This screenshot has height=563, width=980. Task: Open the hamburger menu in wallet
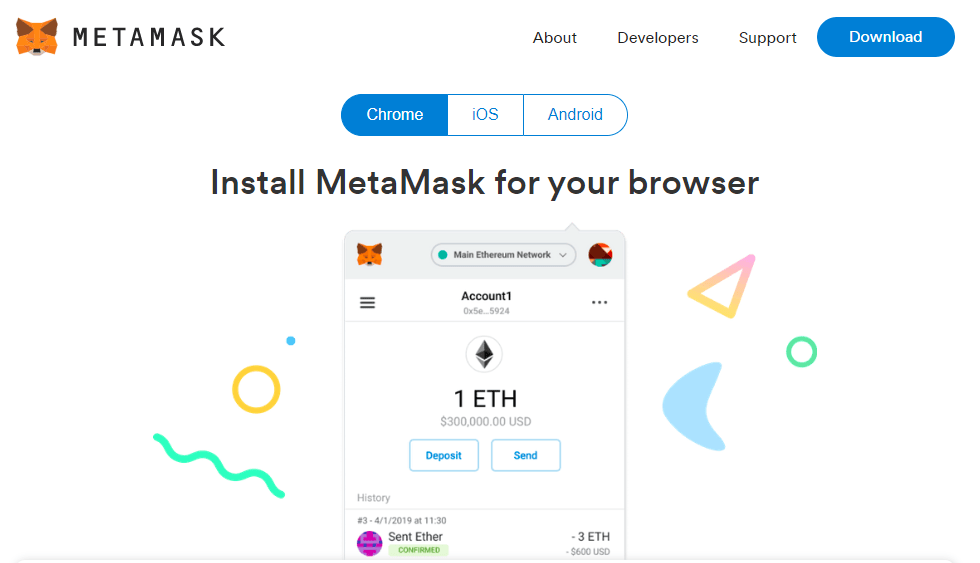click(x=368, y=303)
